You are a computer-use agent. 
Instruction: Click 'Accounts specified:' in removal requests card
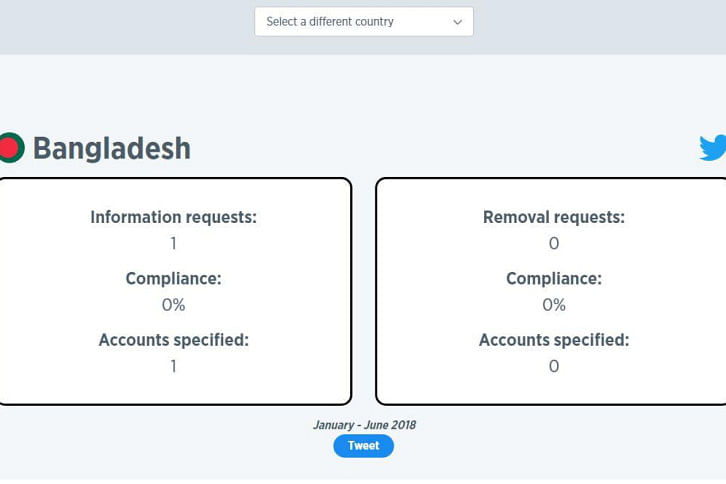554,340
